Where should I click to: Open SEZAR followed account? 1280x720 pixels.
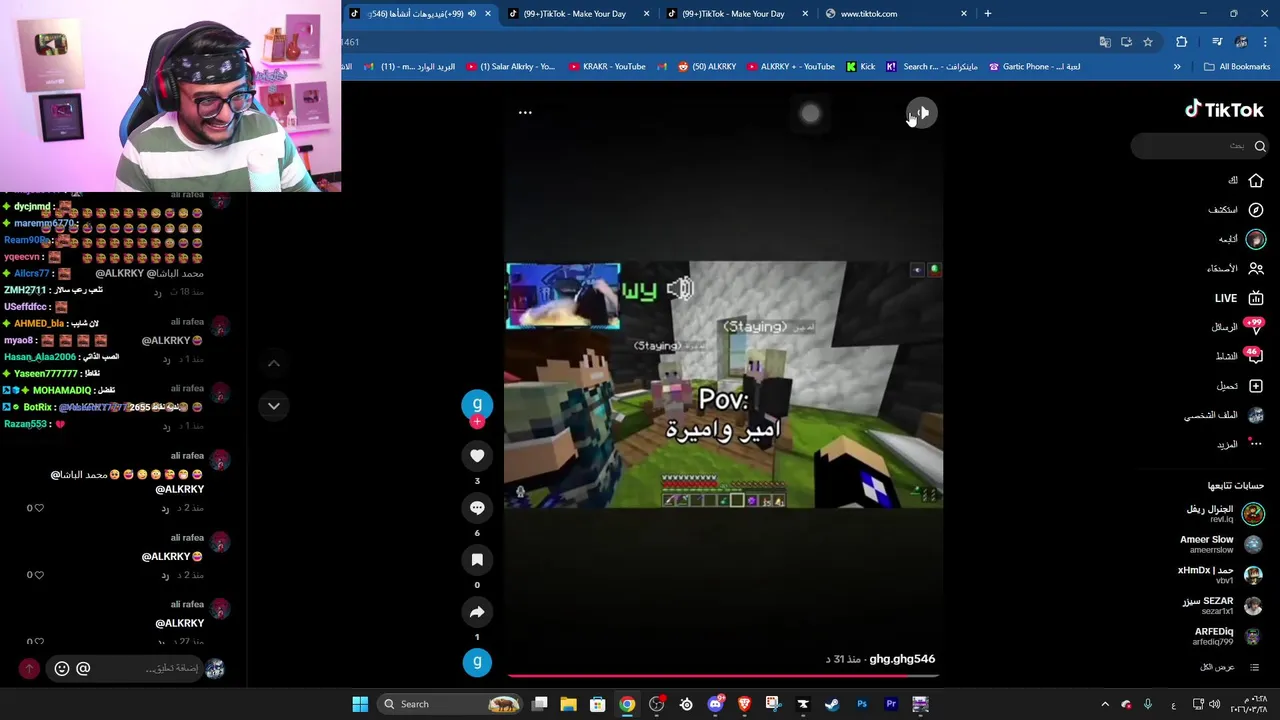(x=1223, y=605)
